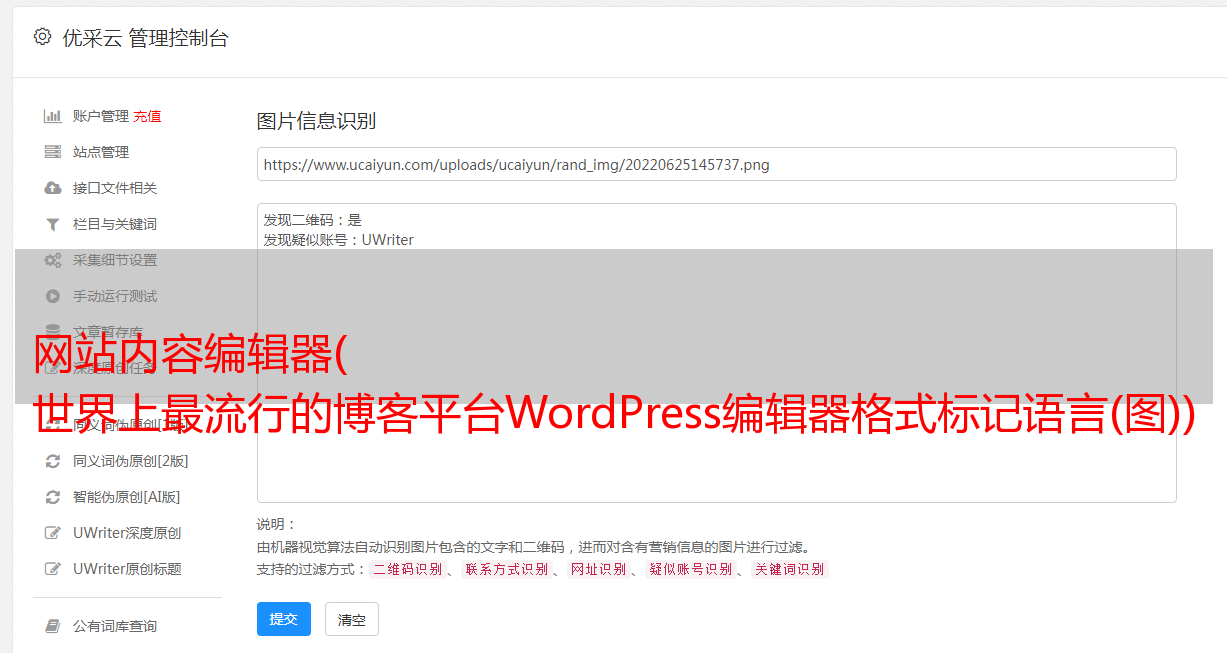Click the refresh icon for 智能伪原创[AI版]
Image resolution: width=1227 pixels, height=653 pixels.
53,497
